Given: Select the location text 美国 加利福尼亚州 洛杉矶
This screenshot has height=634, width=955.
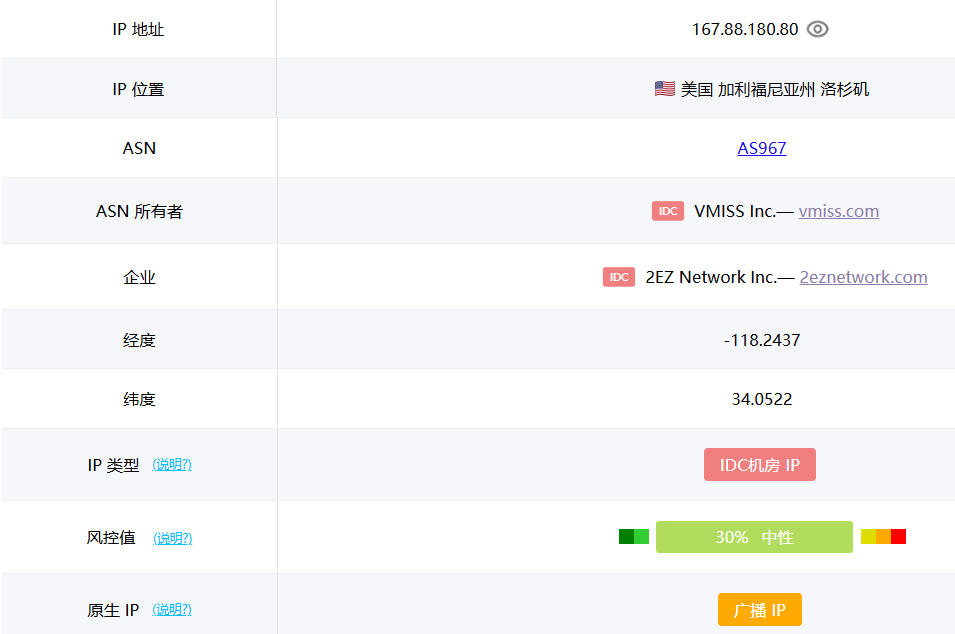Looking at the screenshot, I should pyautogui.click(x=774, y=90).
